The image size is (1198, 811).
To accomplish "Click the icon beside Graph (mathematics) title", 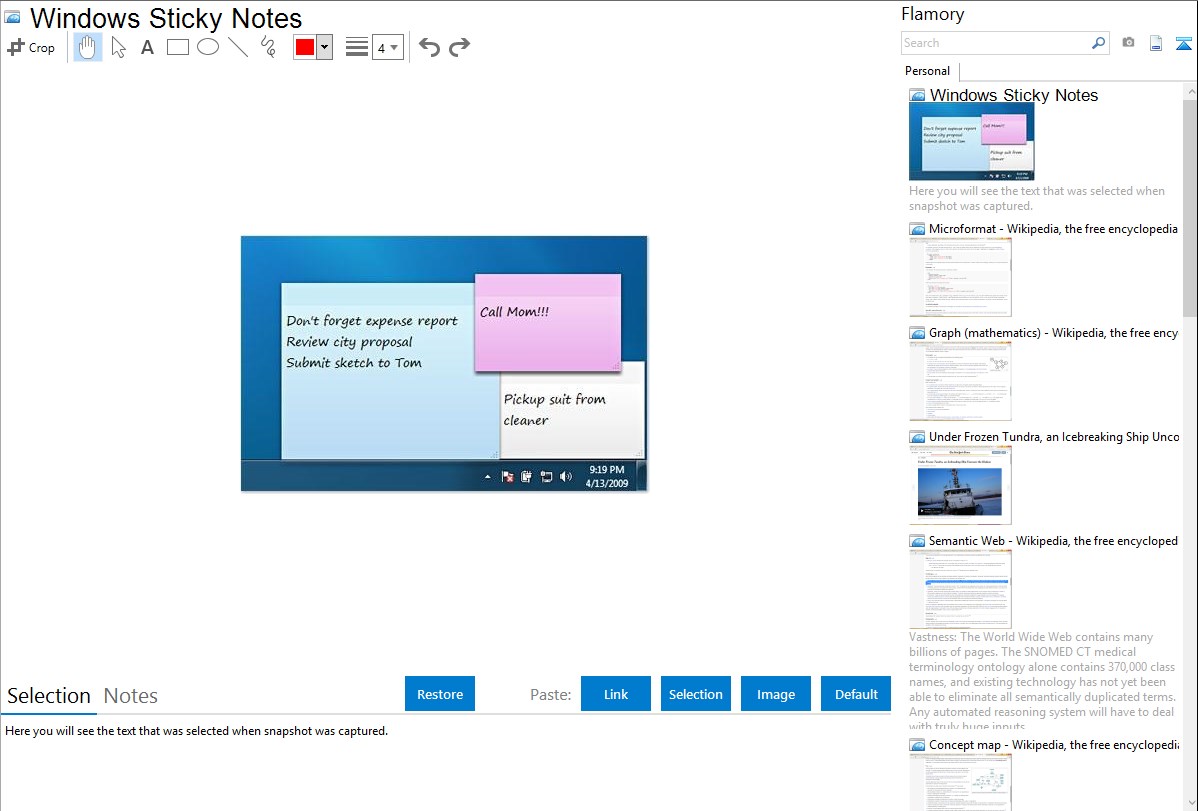I will (x=918, y=333).
